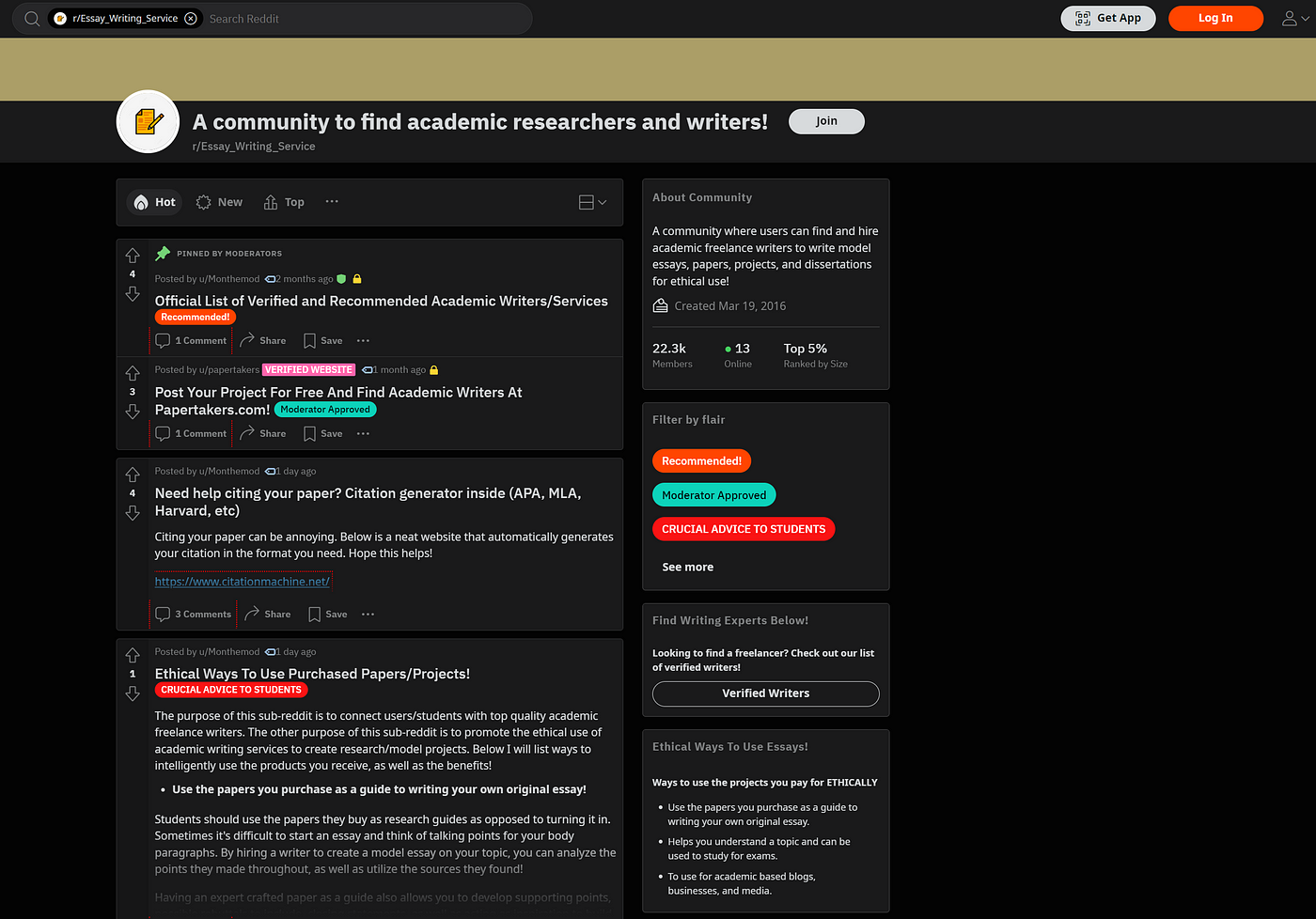Open the card view layout dropdown

(592, 202)
